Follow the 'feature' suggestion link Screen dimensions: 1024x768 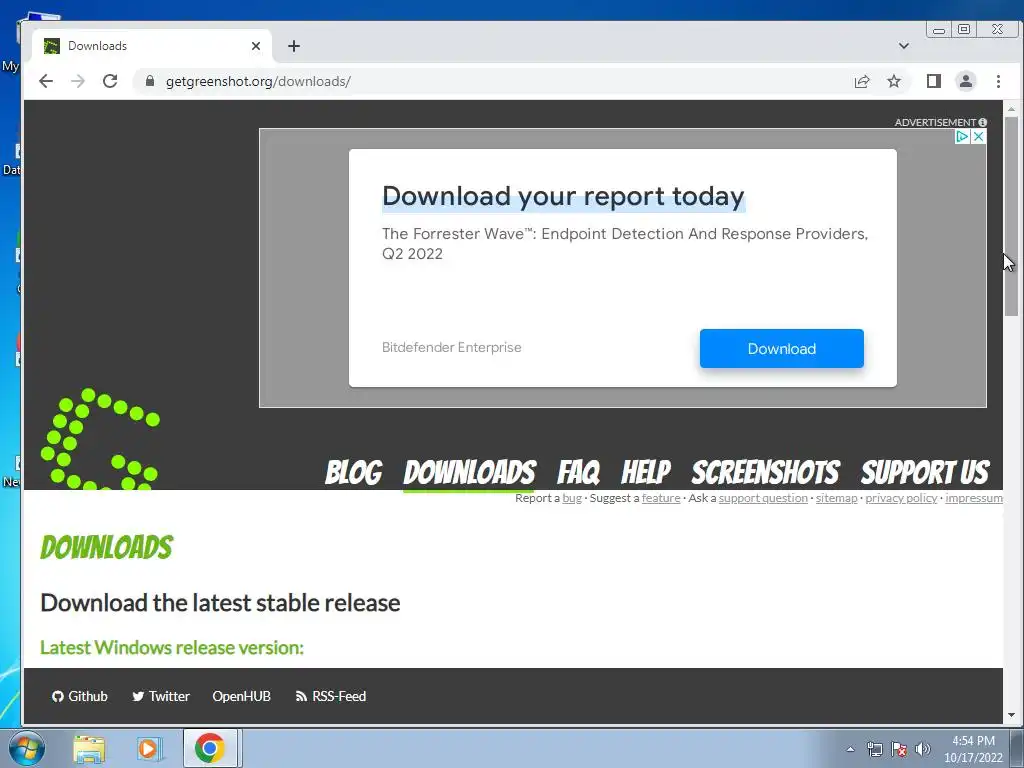click(661, 498)
